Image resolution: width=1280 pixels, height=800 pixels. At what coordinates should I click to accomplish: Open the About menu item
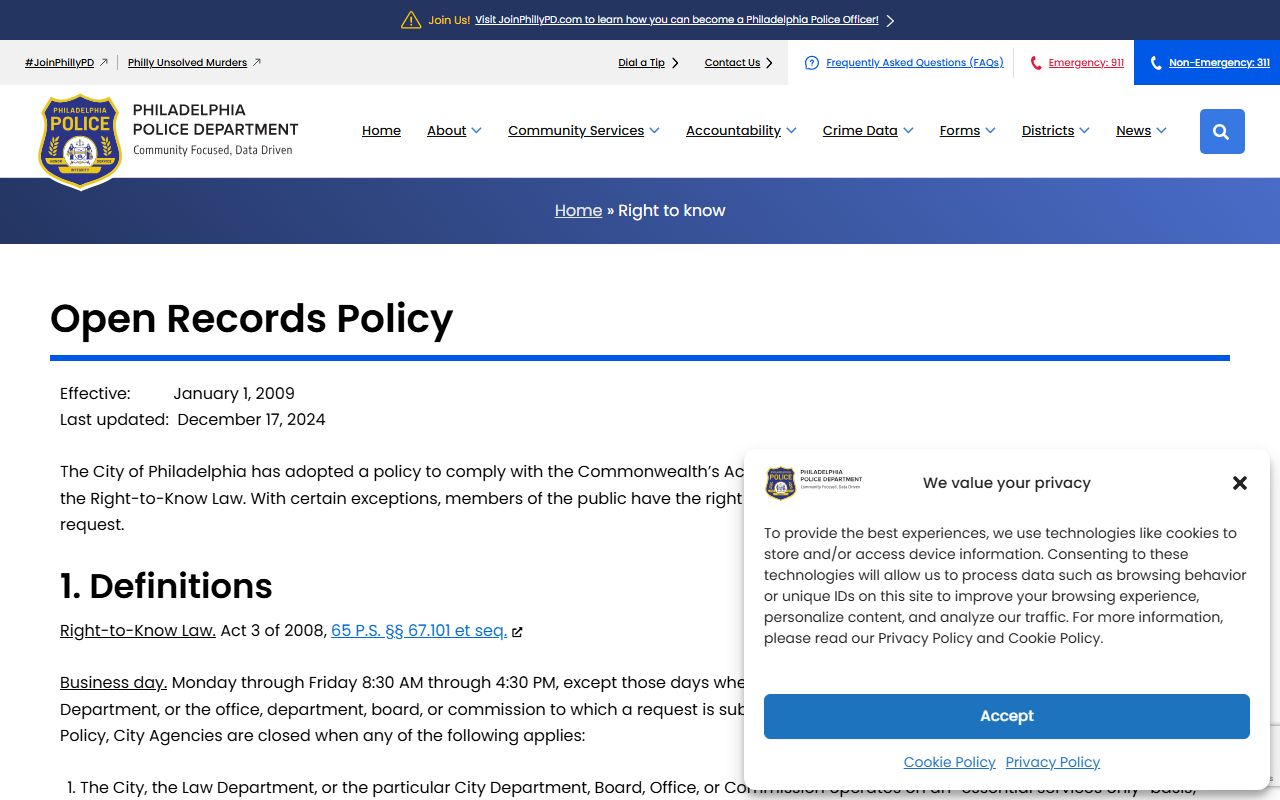click(446, 131)
